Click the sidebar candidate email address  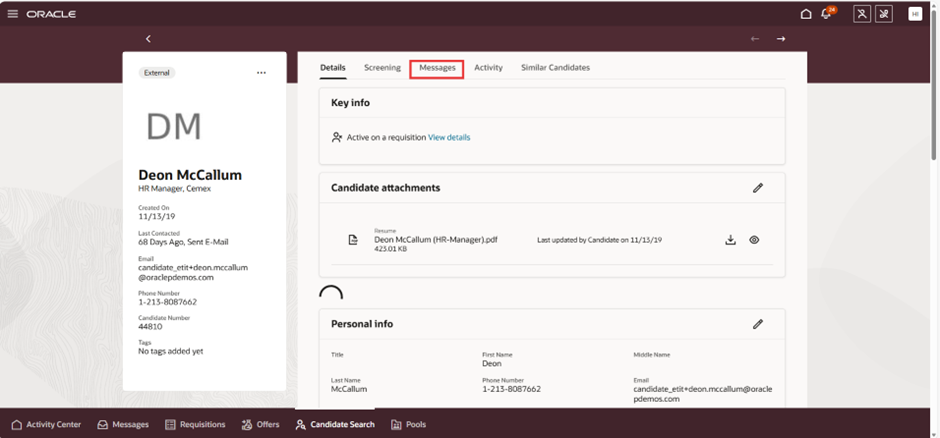point(193,273)
